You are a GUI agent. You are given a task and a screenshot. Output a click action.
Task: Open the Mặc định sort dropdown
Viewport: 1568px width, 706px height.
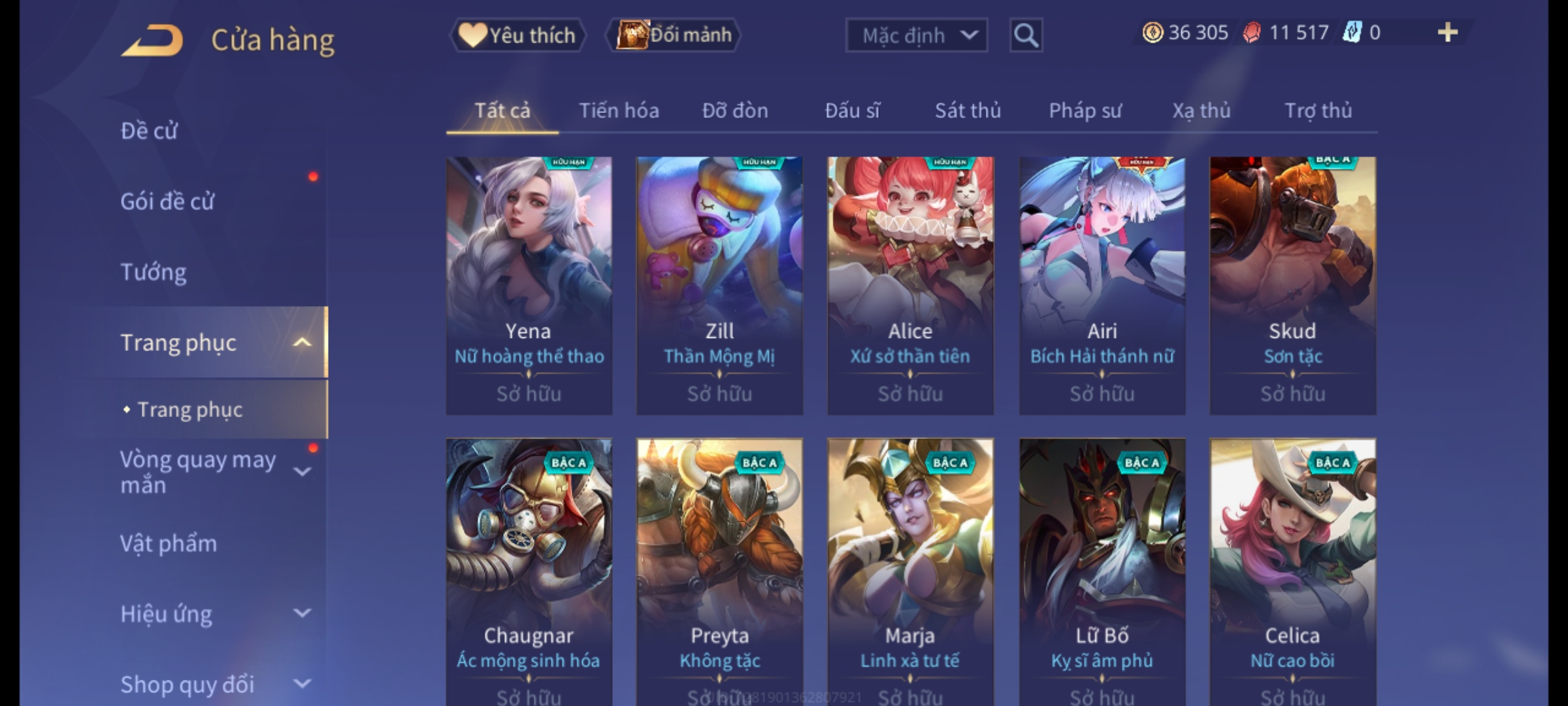916,35
